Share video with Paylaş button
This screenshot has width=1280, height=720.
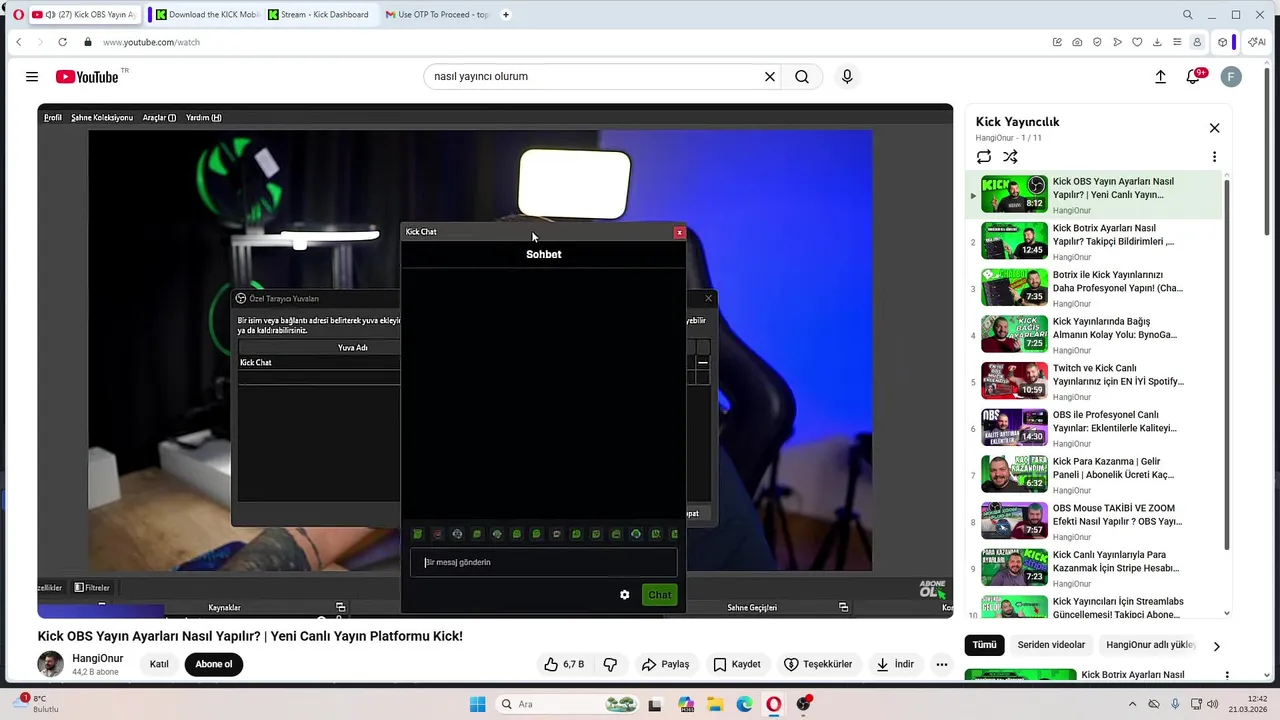pyautogui.click(x=665, y=664)
